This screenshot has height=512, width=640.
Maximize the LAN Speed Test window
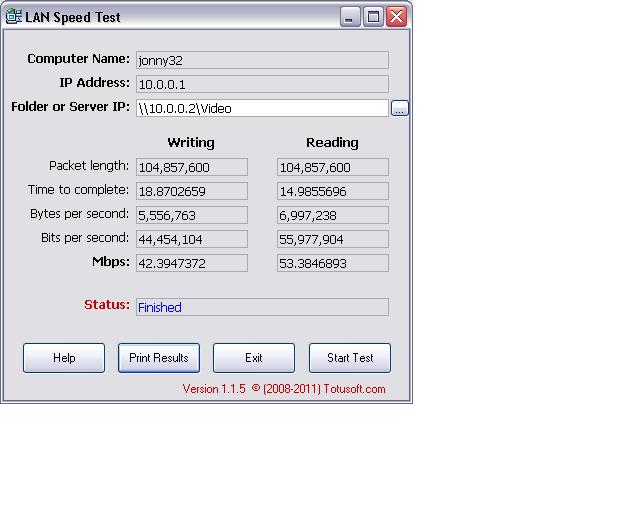pos(373,16)
